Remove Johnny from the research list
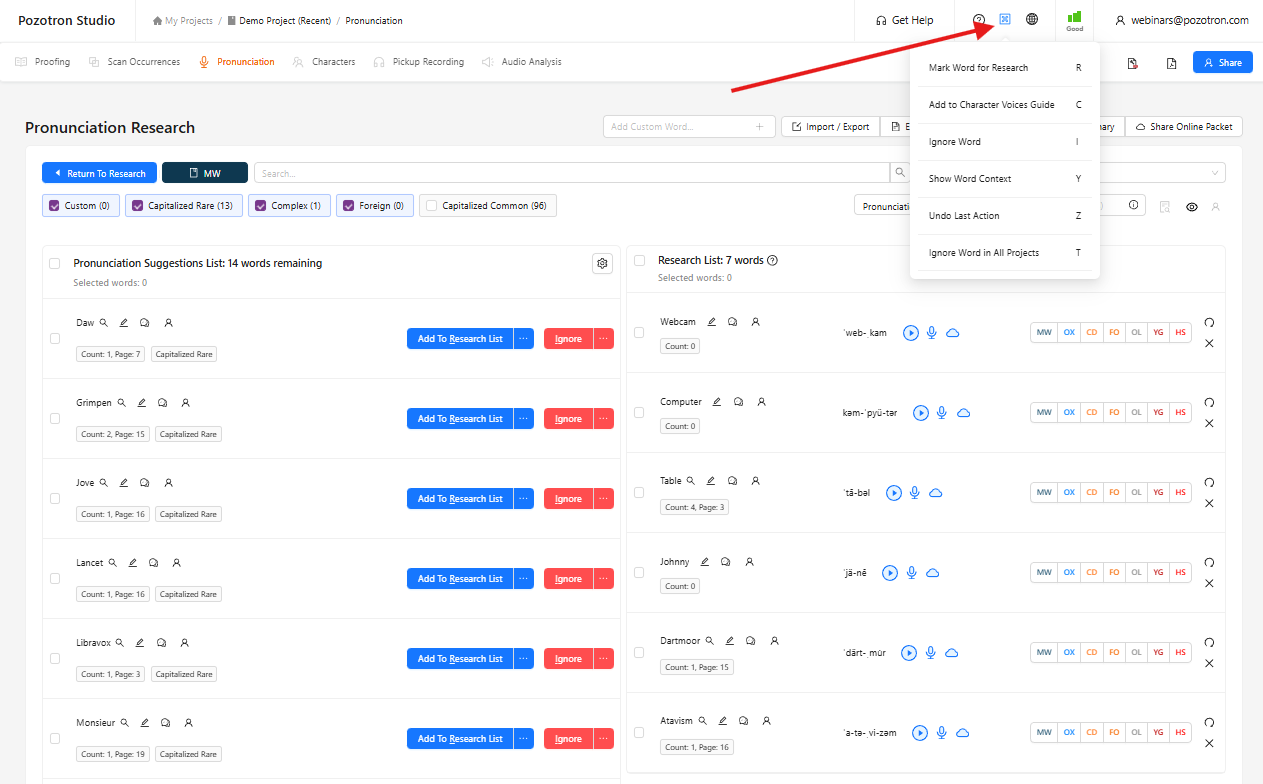This screenshot has width=1263, height=784. (x=1209, y=583)
